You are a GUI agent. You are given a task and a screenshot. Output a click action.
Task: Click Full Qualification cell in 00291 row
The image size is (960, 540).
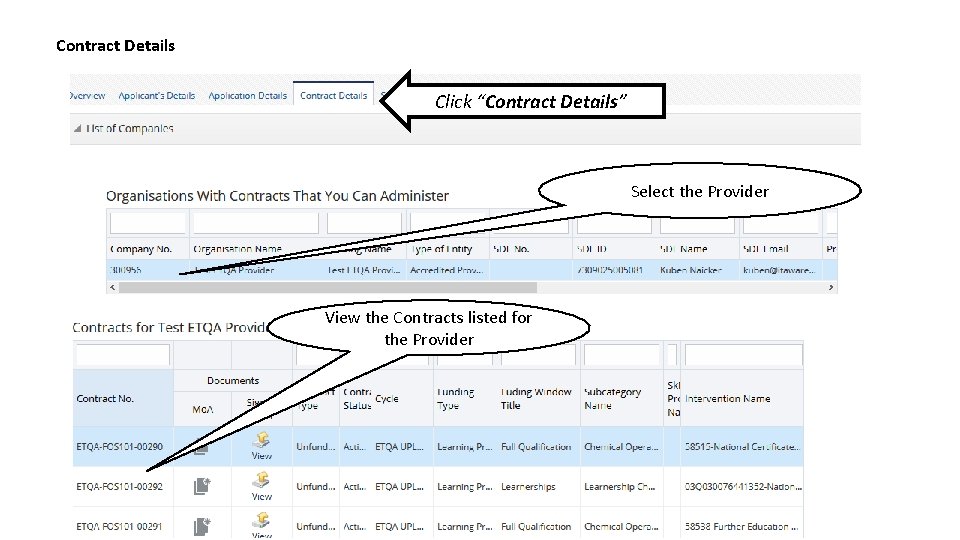point(536,527)
